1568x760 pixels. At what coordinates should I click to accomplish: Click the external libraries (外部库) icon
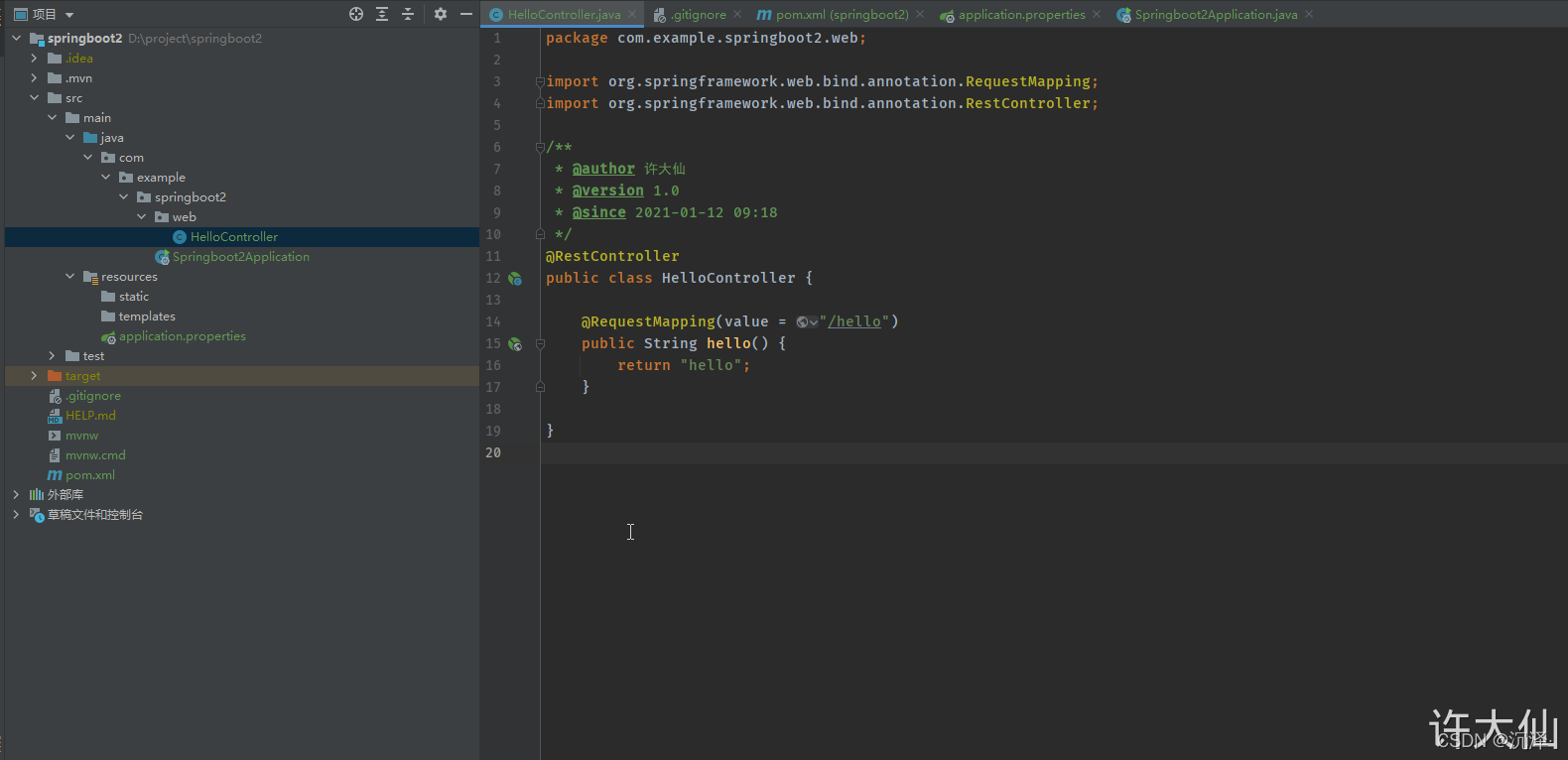pos(37,495)
